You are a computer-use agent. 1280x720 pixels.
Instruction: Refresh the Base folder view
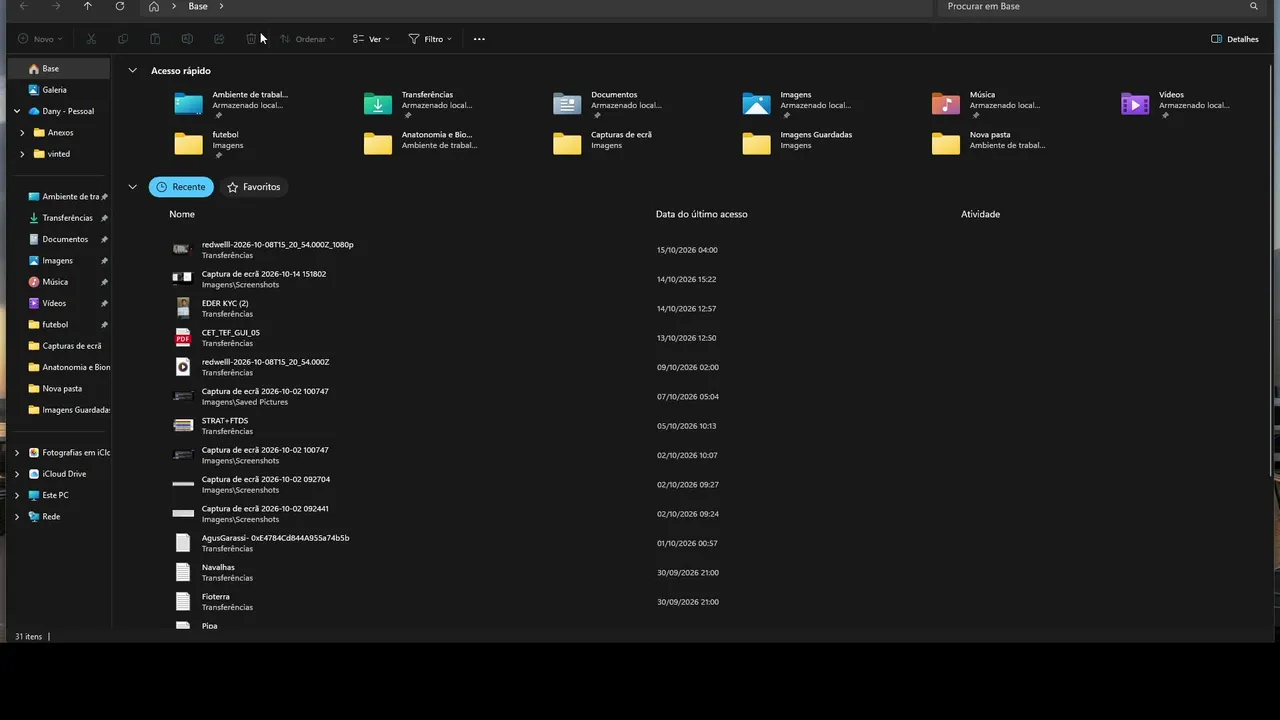pos(120,6)
